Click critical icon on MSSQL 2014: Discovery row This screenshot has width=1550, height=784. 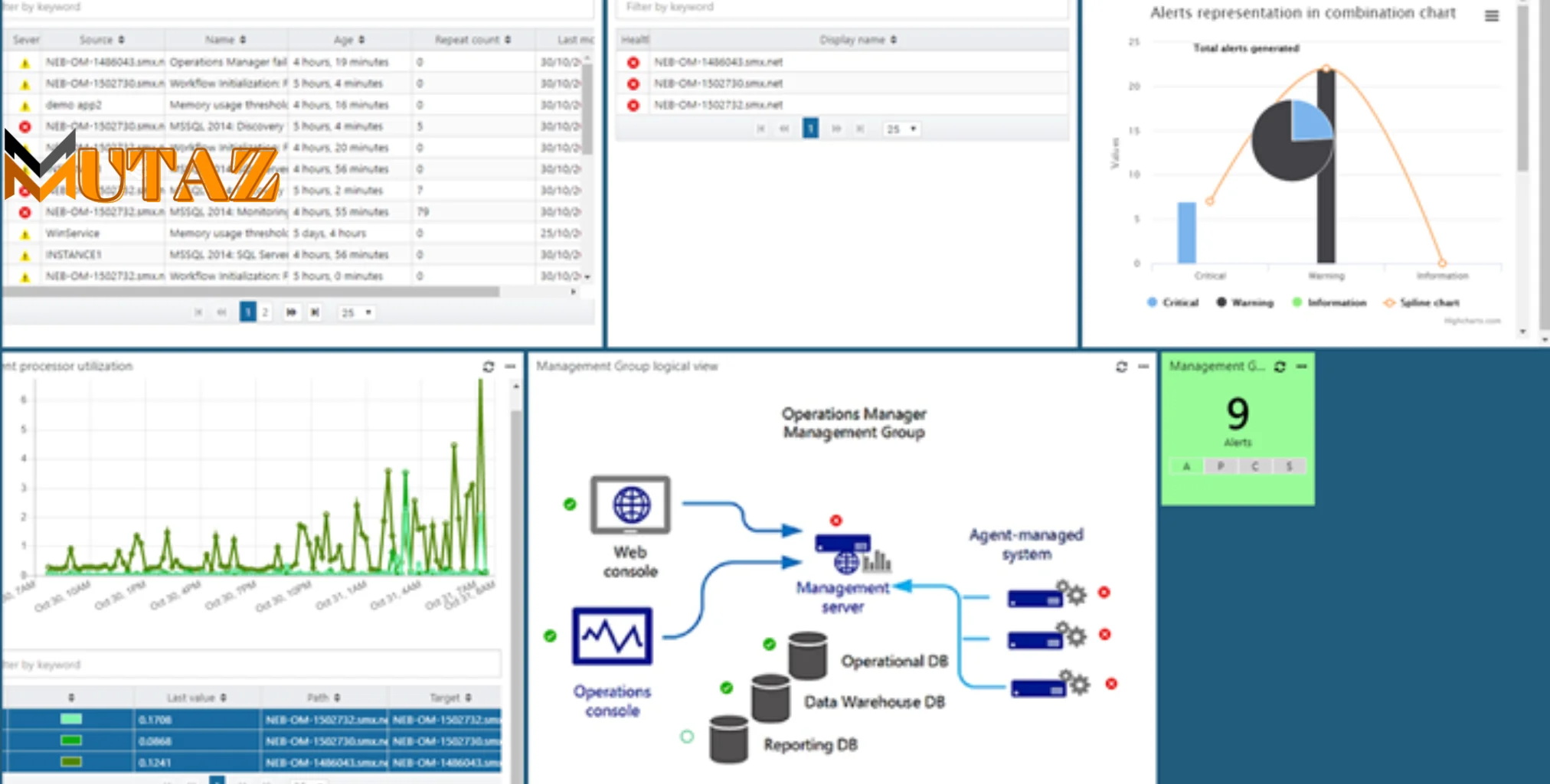pos(25,126)
